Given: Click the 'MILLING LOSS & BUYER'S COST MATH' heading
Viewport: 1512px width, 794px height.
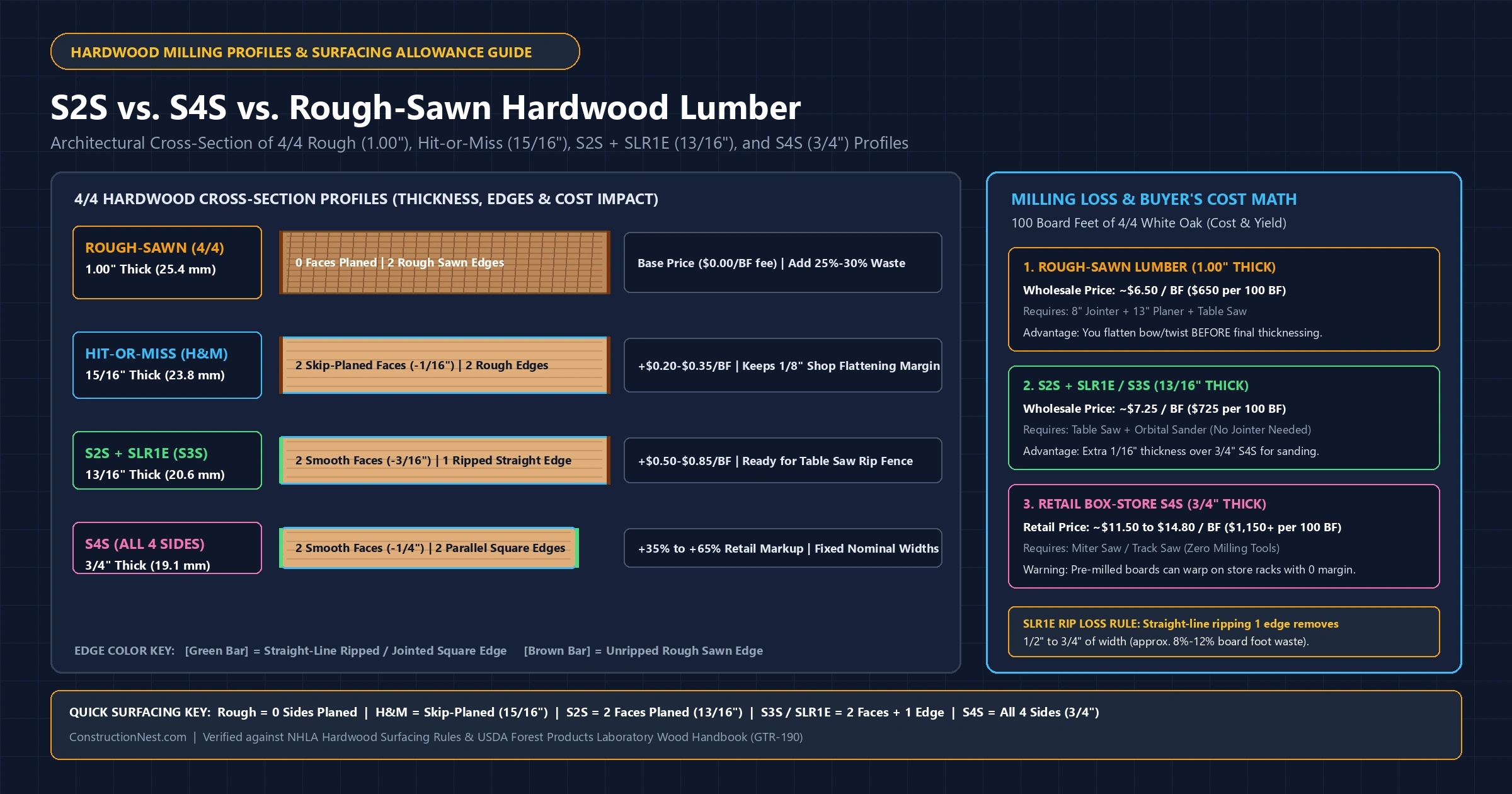Looking at the screenshot, I should (x=1154, y=199).
